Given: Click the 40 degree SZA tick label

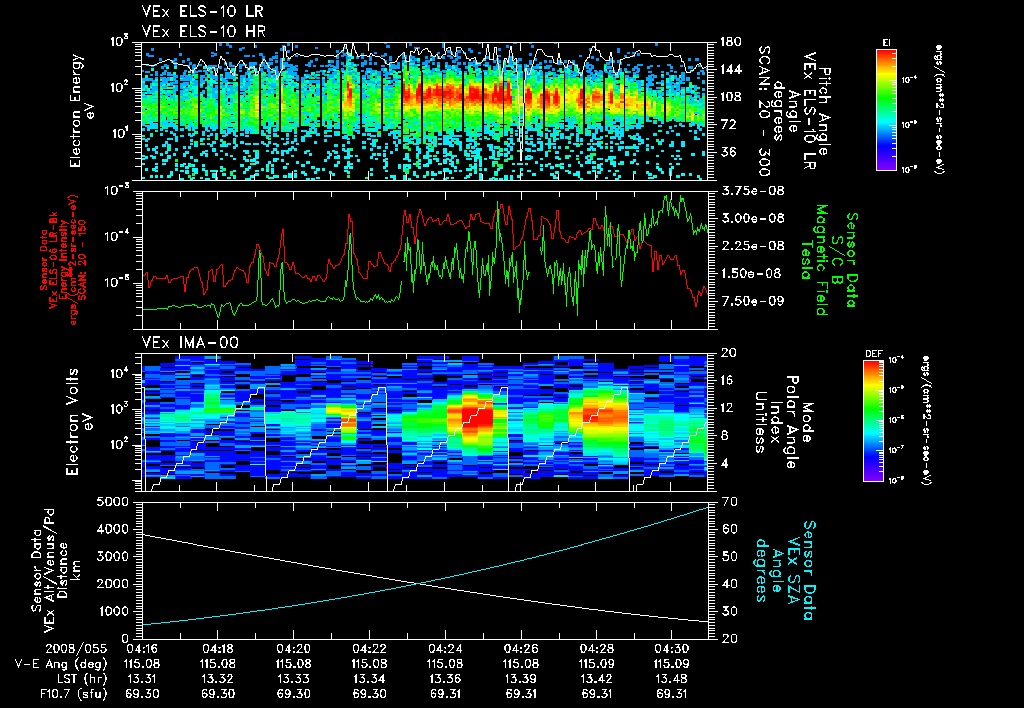Looking at the screenshot, I should pyautogui.click(x=727, y=584).
